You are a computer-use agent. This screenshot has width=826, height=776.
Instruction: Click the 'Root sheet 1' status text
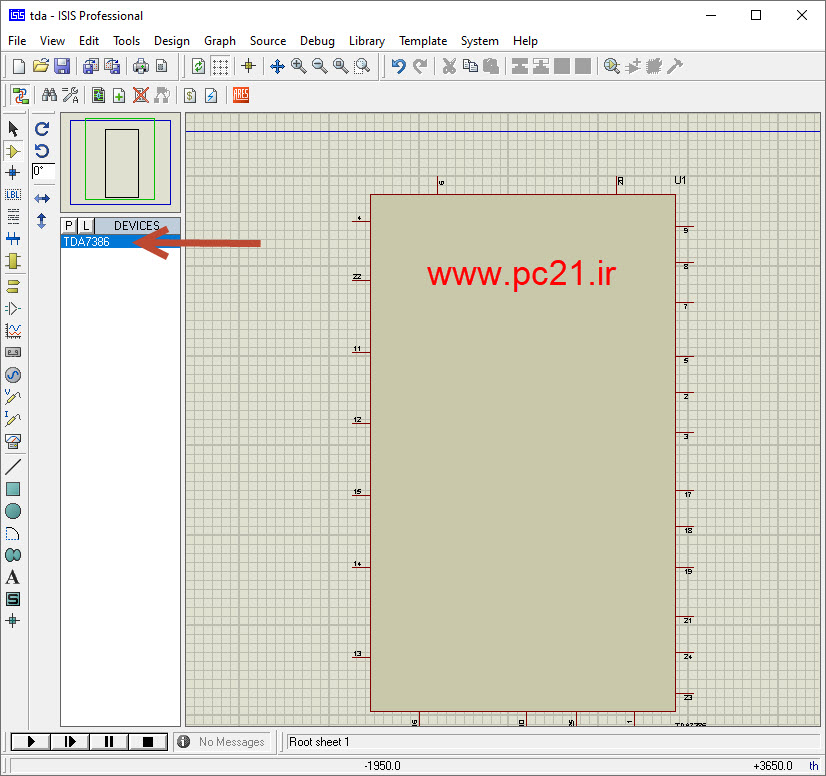(319, 742)
